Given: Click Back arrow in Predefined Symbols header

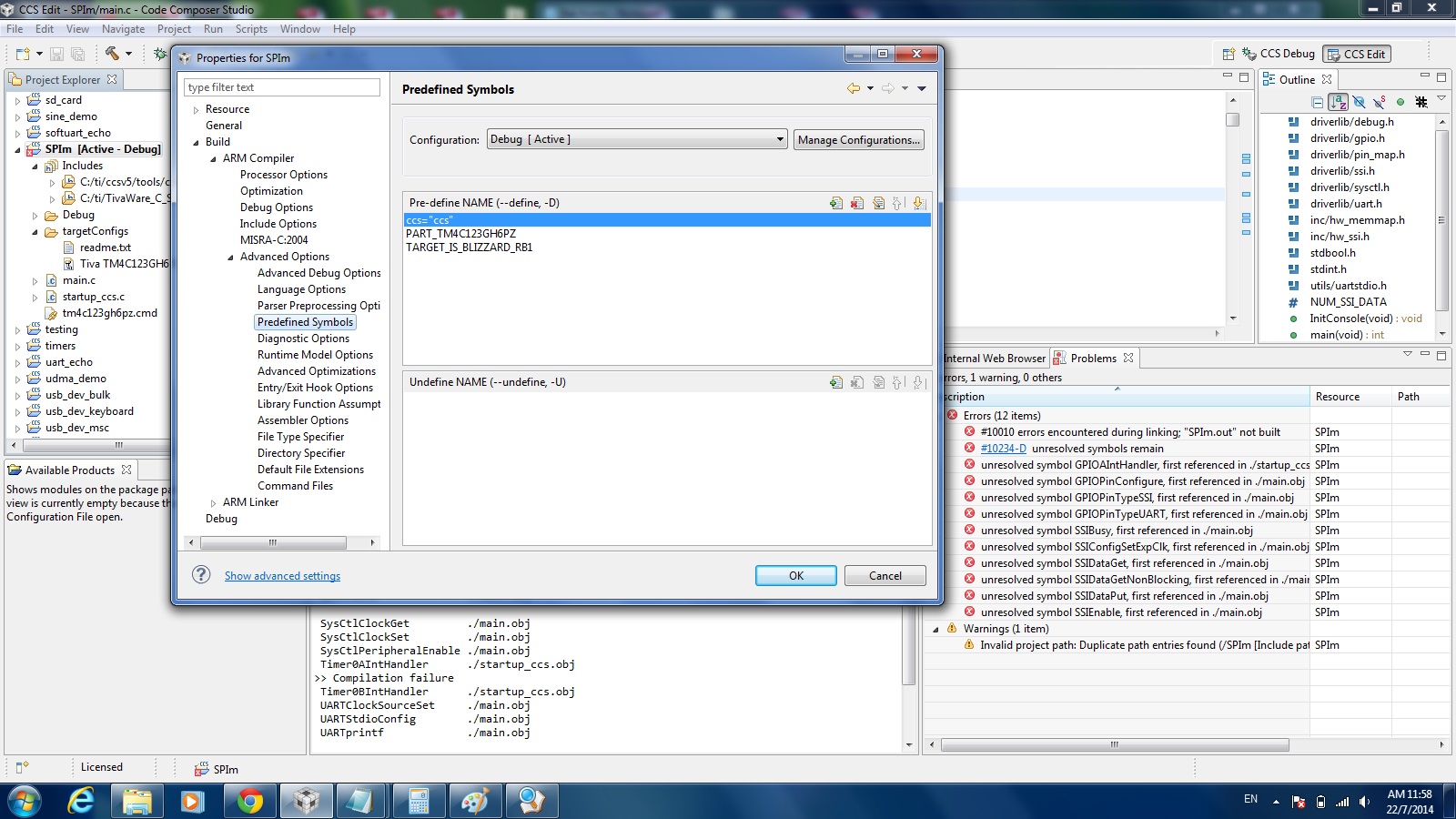Looking at the screenshot, I should 854,88.
